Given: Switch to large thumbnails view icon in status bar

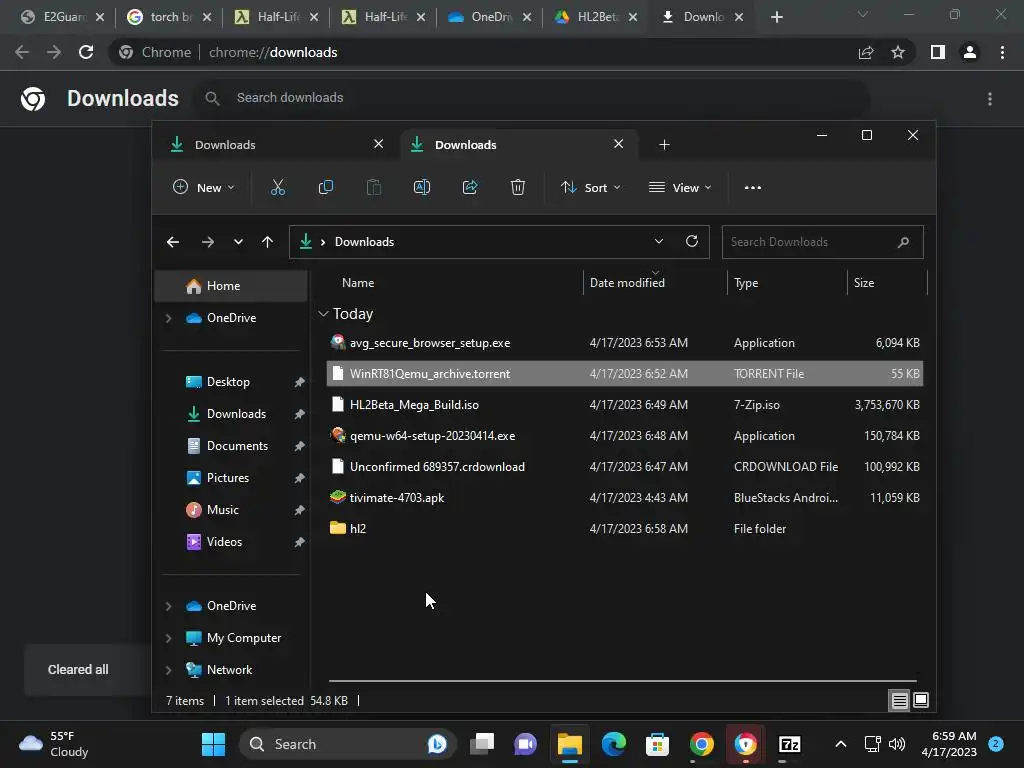Looking at the screenshot, I should [921, 701].
